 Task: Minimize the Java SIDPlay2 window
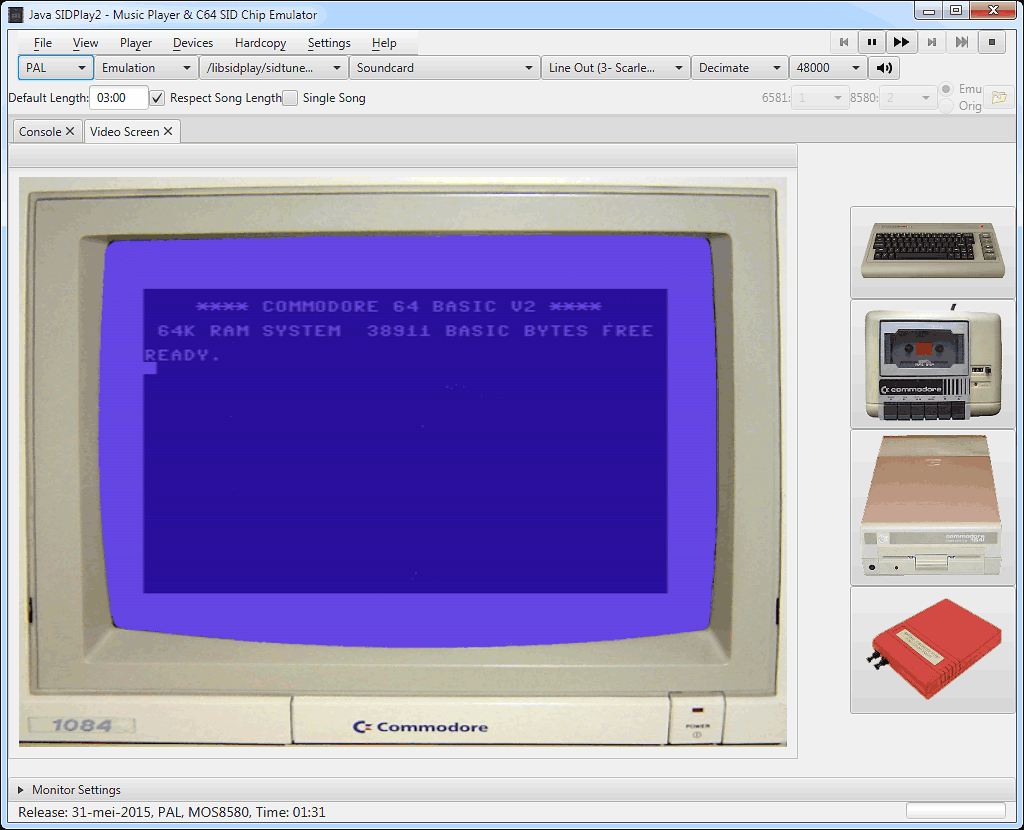[x=929, y=10]
